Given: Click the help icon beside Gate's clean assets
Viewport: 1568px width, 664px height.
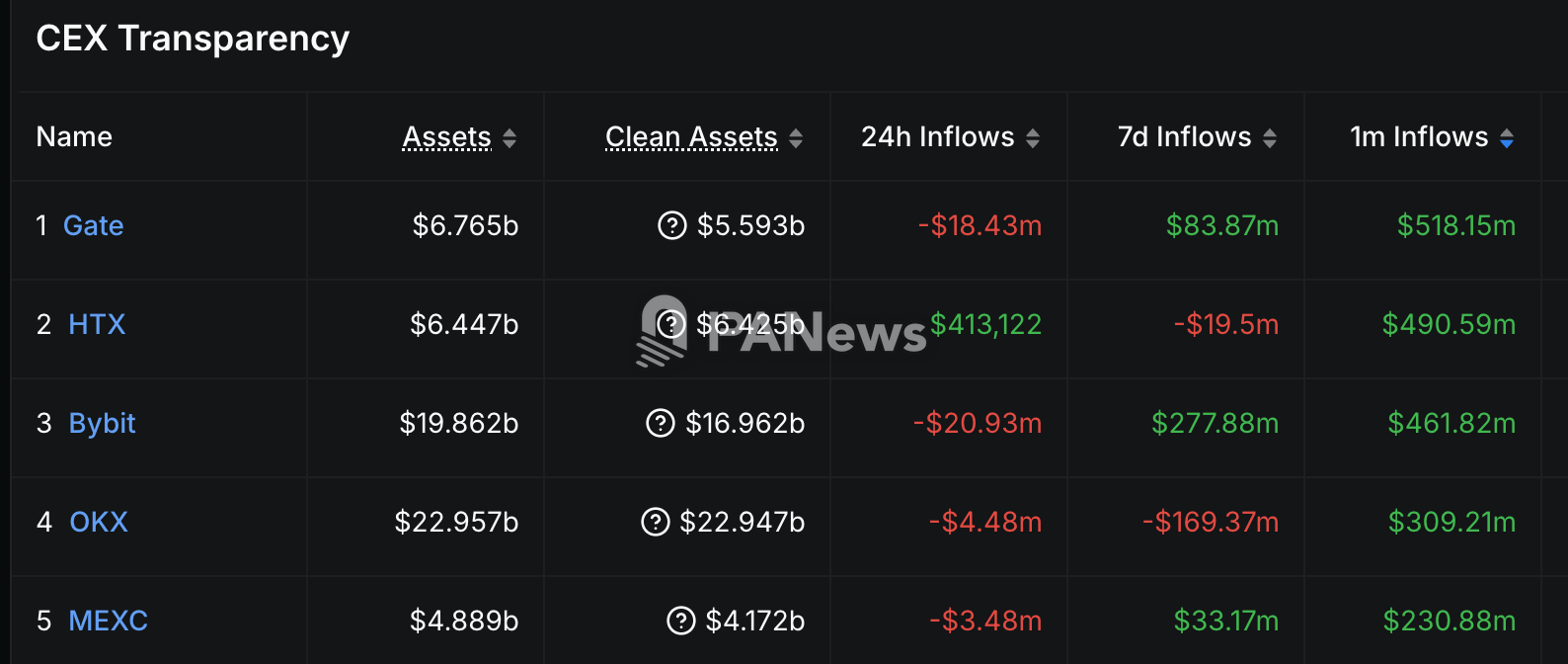Looking at the screenshot, I should 671,225.
